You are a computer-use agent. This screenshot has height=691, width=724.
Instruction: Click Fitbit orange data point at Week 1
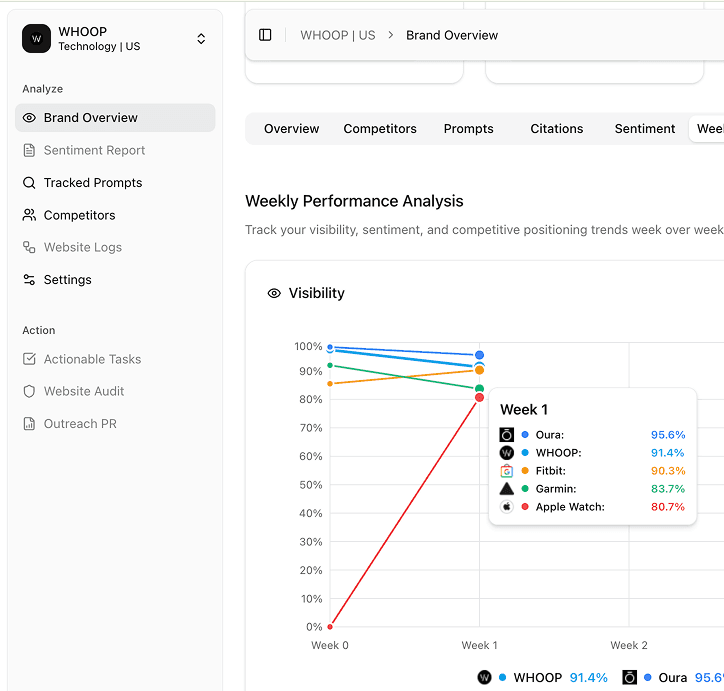[479, 370]
